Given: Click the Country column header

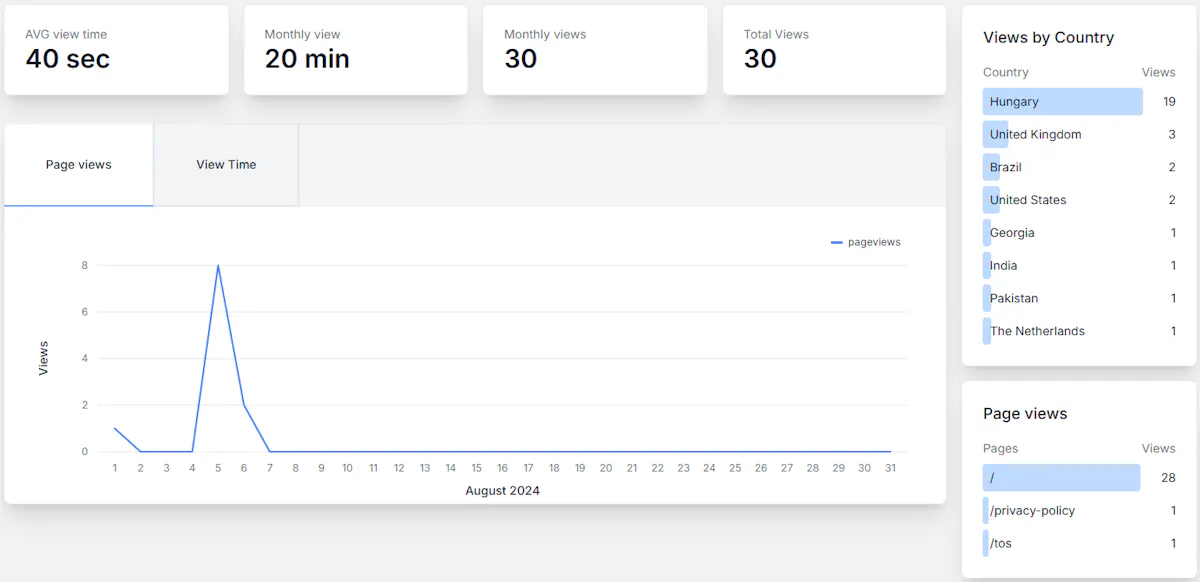Looking at the screenshot, I should pyautogui.click(x=1005, y=72).
